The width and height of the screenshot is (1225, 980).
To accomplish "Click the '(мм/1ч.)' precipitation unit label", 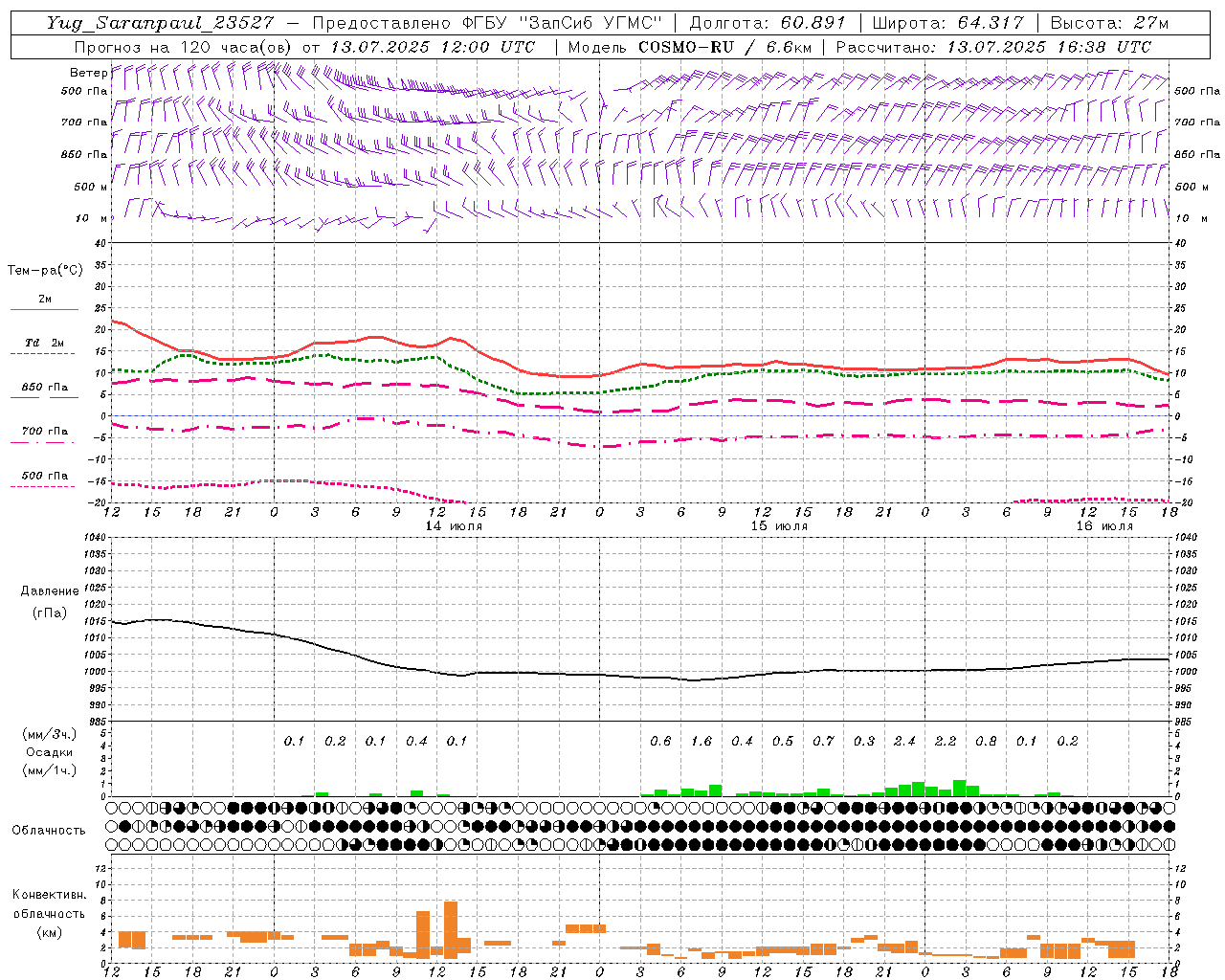I will tap(50, 770).
